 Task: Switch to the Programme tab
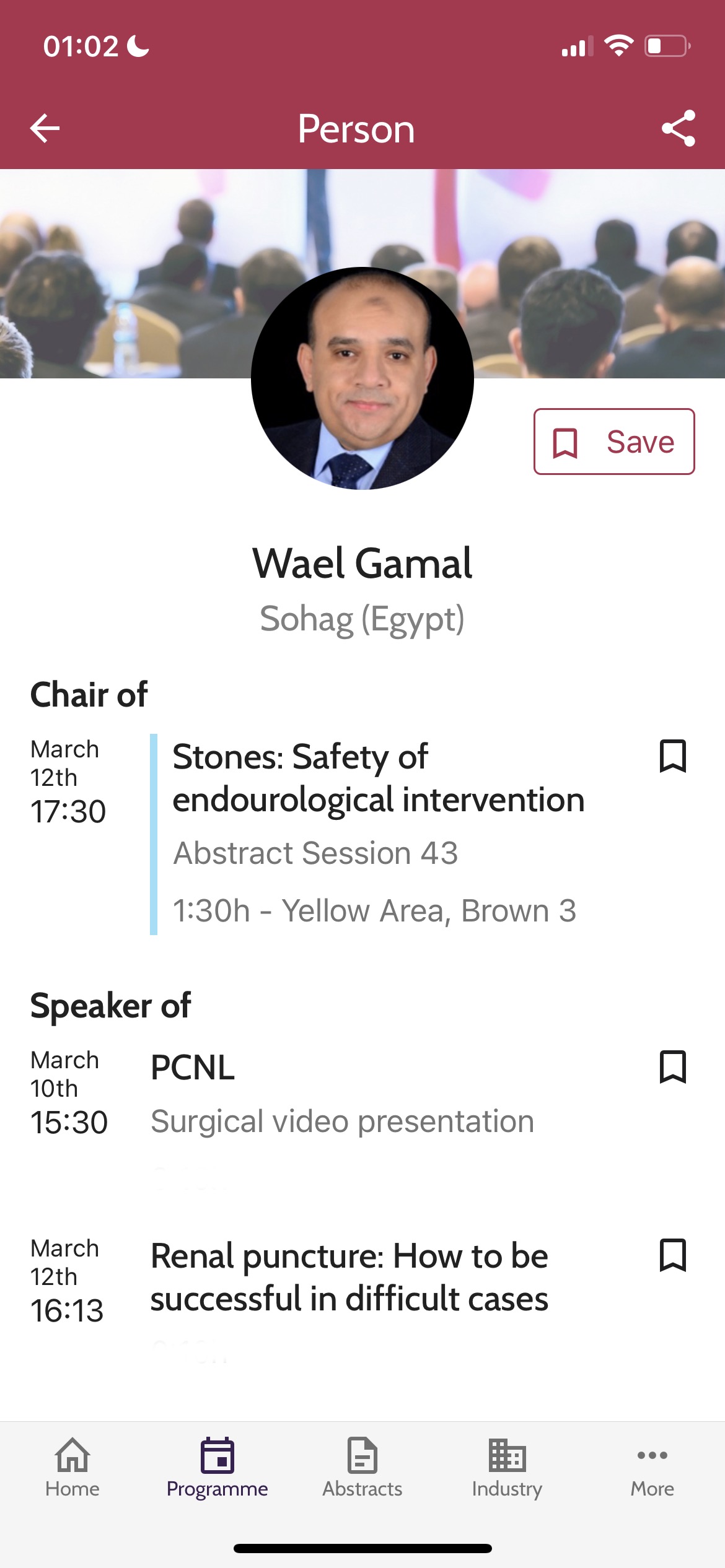click(217, 1467)
